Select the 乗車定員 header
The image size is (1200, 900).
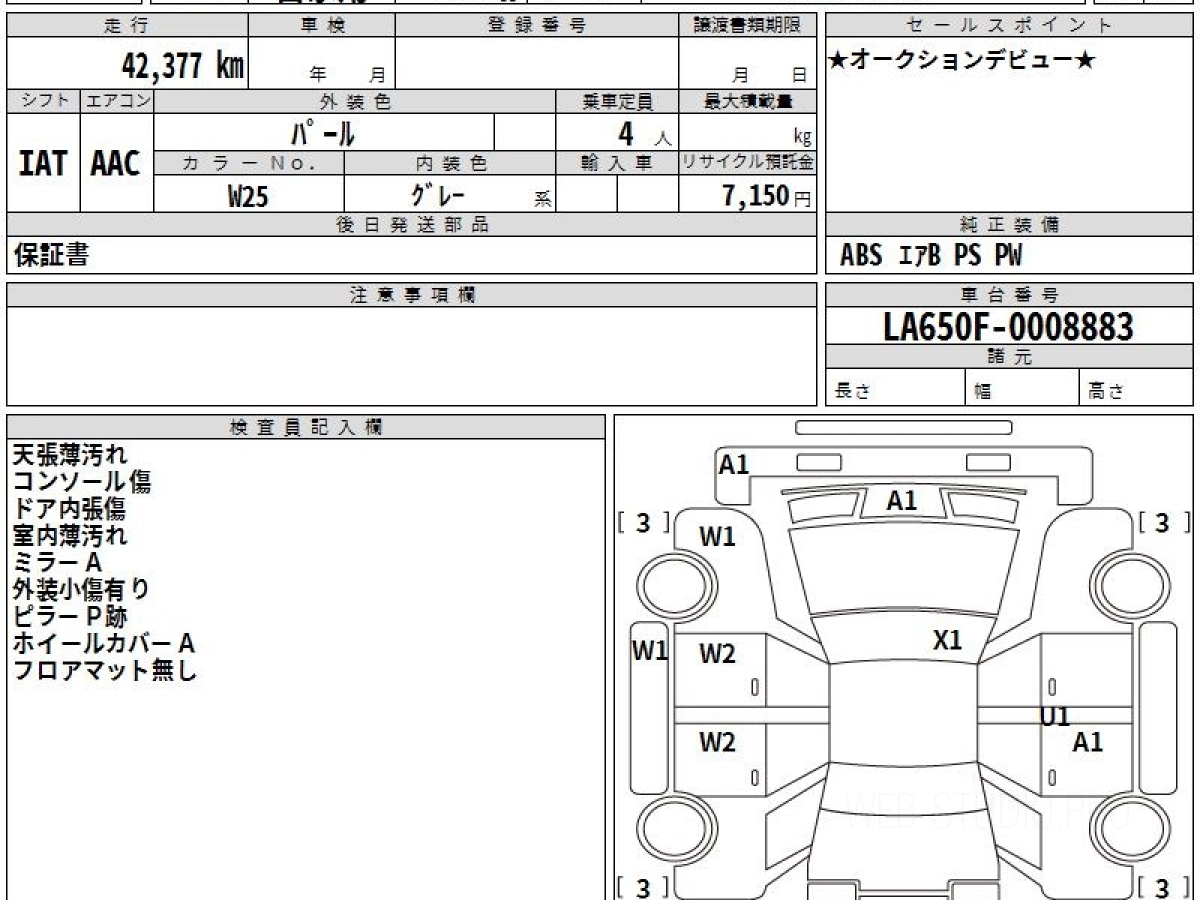pyautogui.click(x=617, y=101)
